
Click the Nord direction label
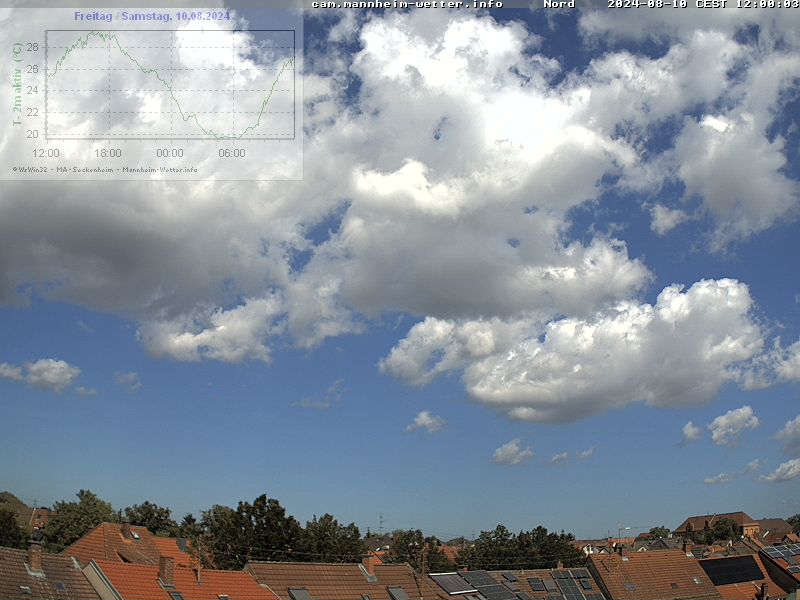point(559,4)
